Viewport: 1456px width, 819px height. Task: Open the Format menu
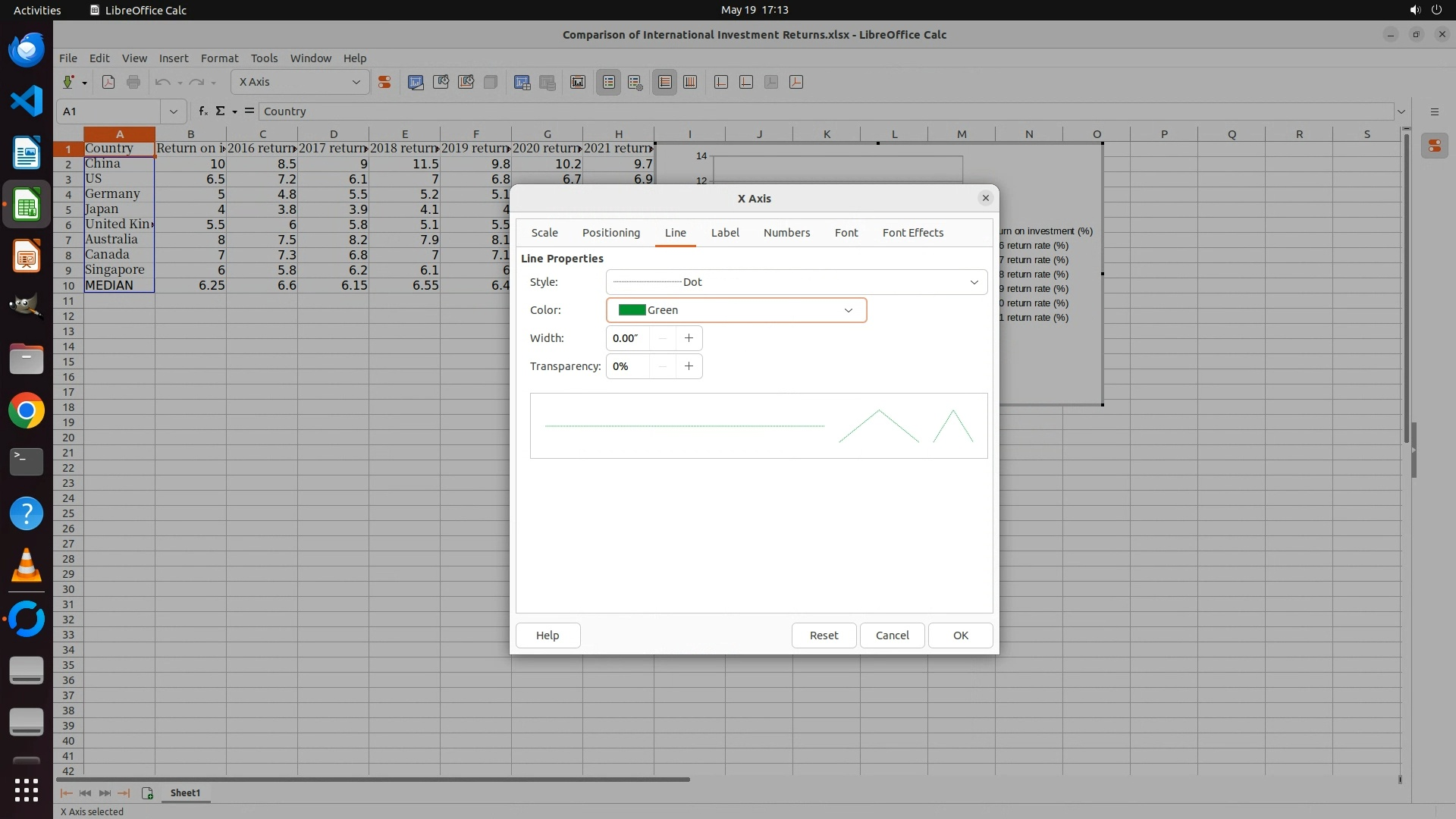[219, 58]
